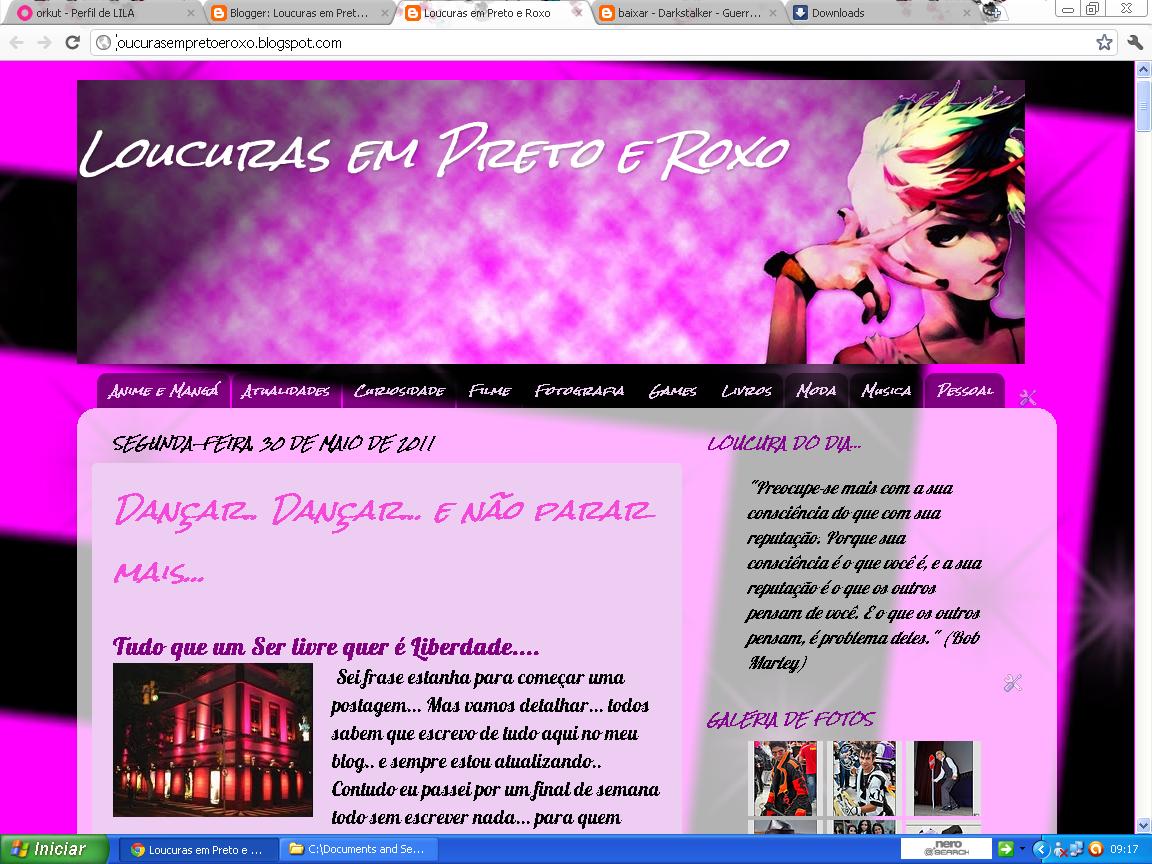
Task: Switch to the Loucuras em Preto e Roxo taskbar button
Action: pyautogui.click(x=198, y=849)
